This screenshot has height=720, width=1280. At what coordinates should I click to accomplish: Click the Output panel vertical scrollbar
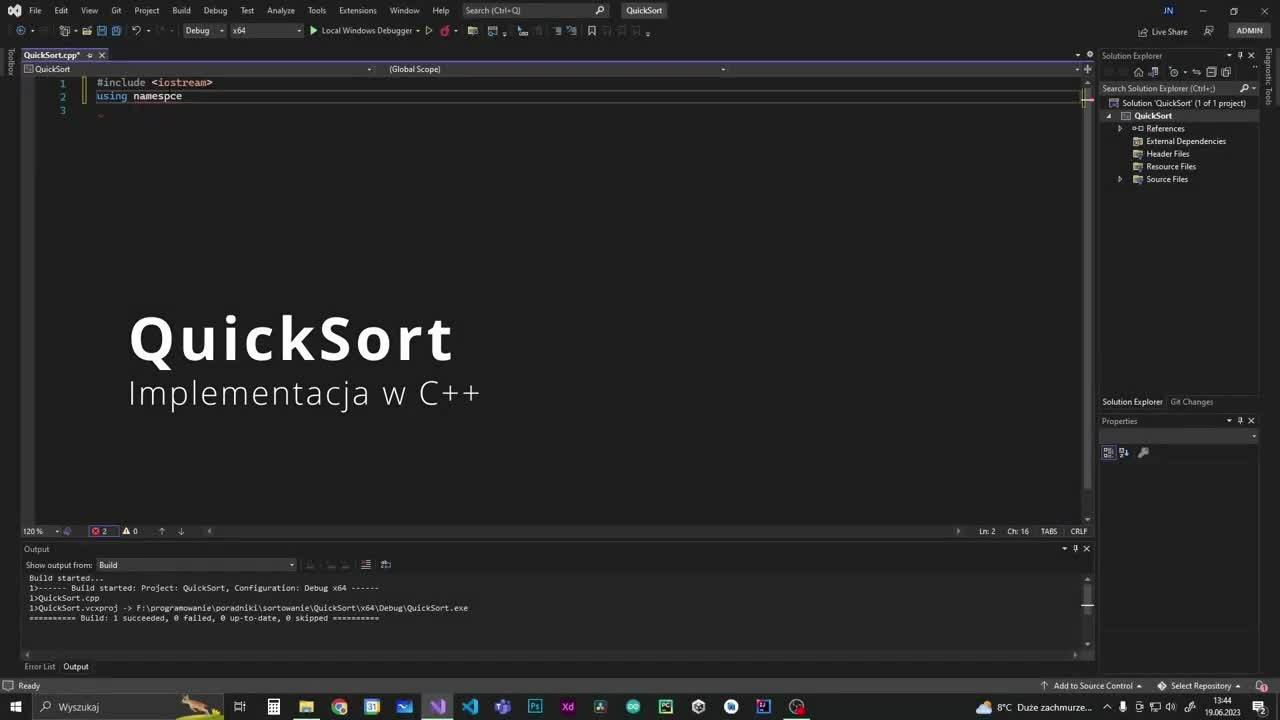click(x=1087, y=610)
